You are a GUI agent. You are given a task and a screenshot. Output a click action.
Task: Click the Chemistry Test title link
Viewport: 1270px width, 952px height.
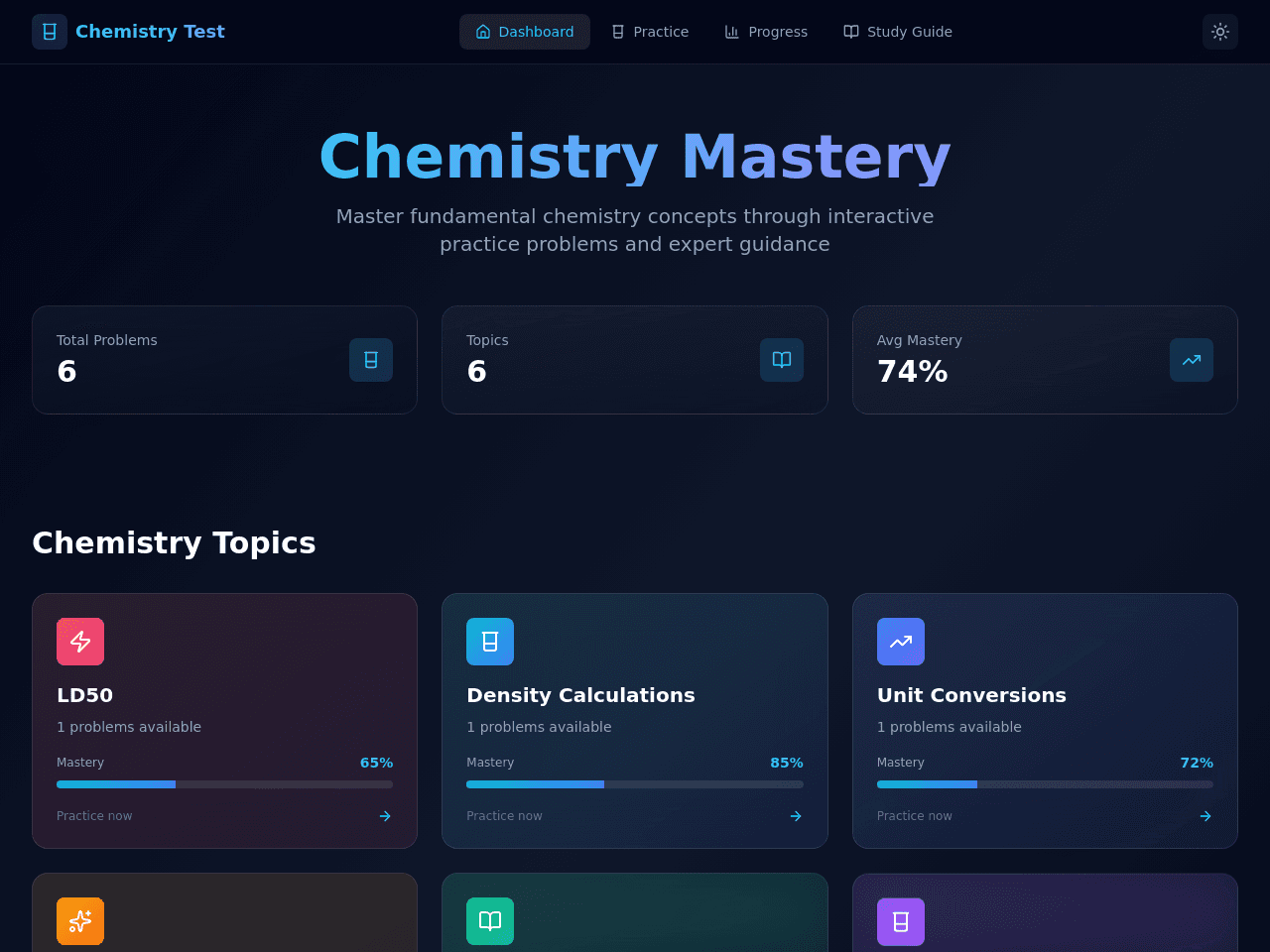[150, 32]
